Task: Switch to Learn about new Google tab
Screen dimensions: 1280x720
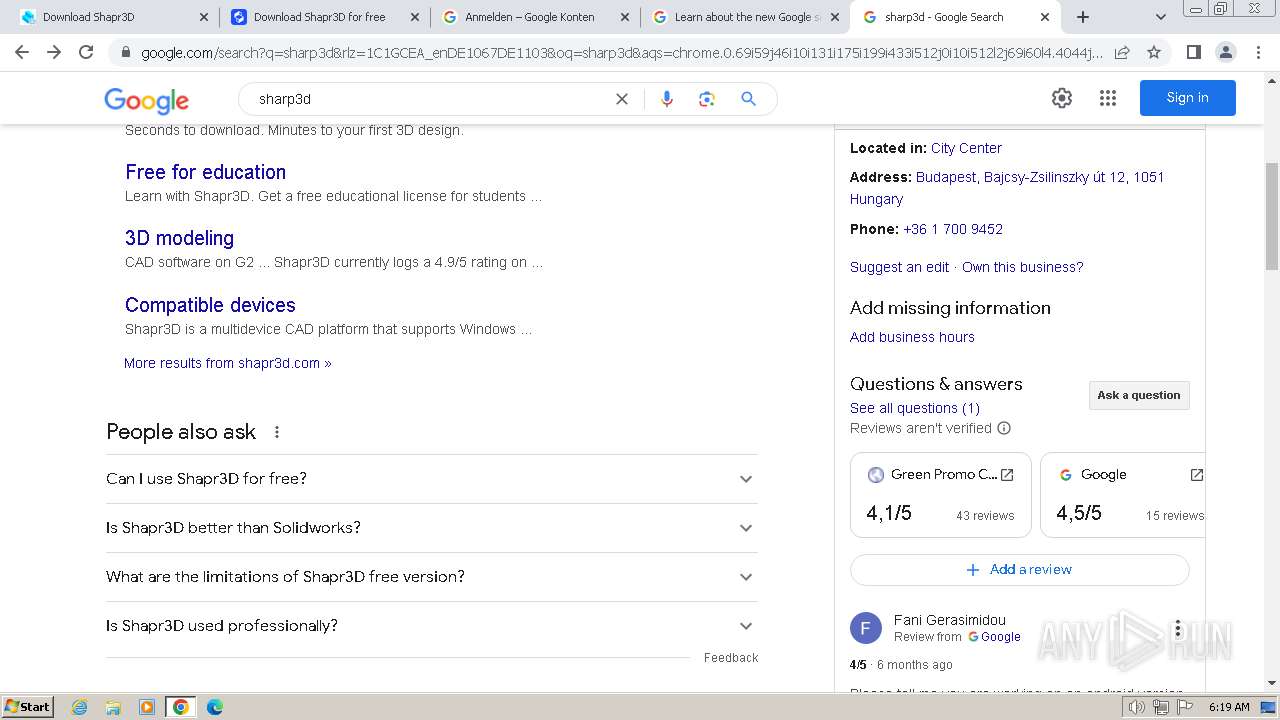Action: tap(745, 17)
